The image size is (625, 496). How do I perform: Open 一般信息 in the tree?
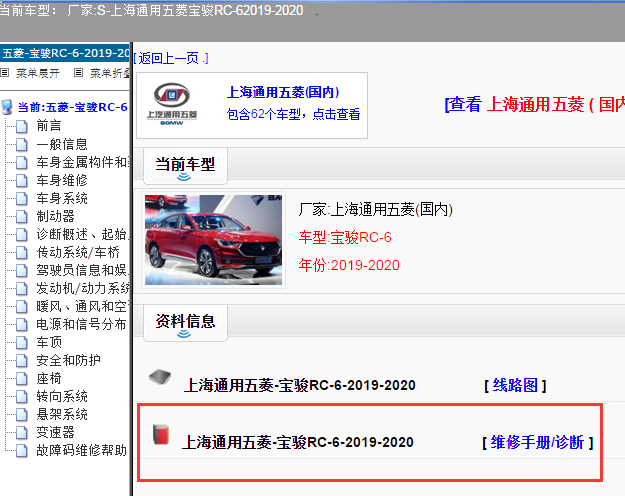[62, 144]
